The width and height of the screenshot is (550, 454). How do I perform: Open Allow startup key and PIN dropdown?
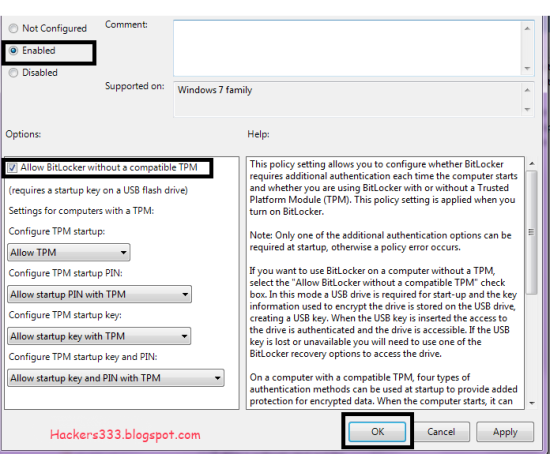tap(116, 378)
